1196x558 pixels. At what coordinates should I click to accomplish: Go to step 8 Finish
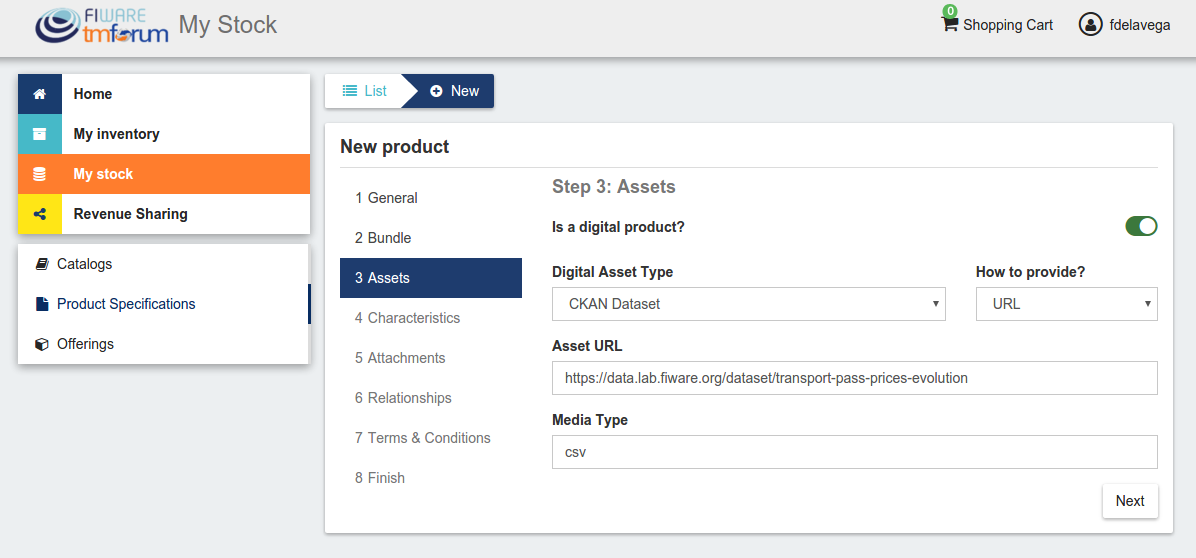[x=431, y=478]
